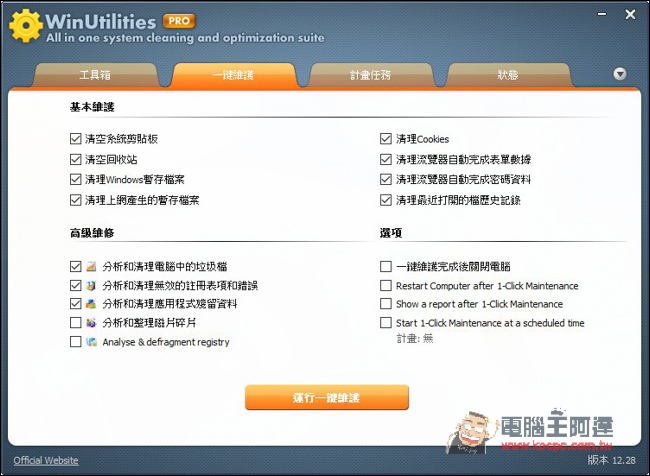The width and height of the screenshot is (650, 476).
Task: Toggle 清理流覽器自動完成表單數據 checkbox
Action: [x=386, y=159]
